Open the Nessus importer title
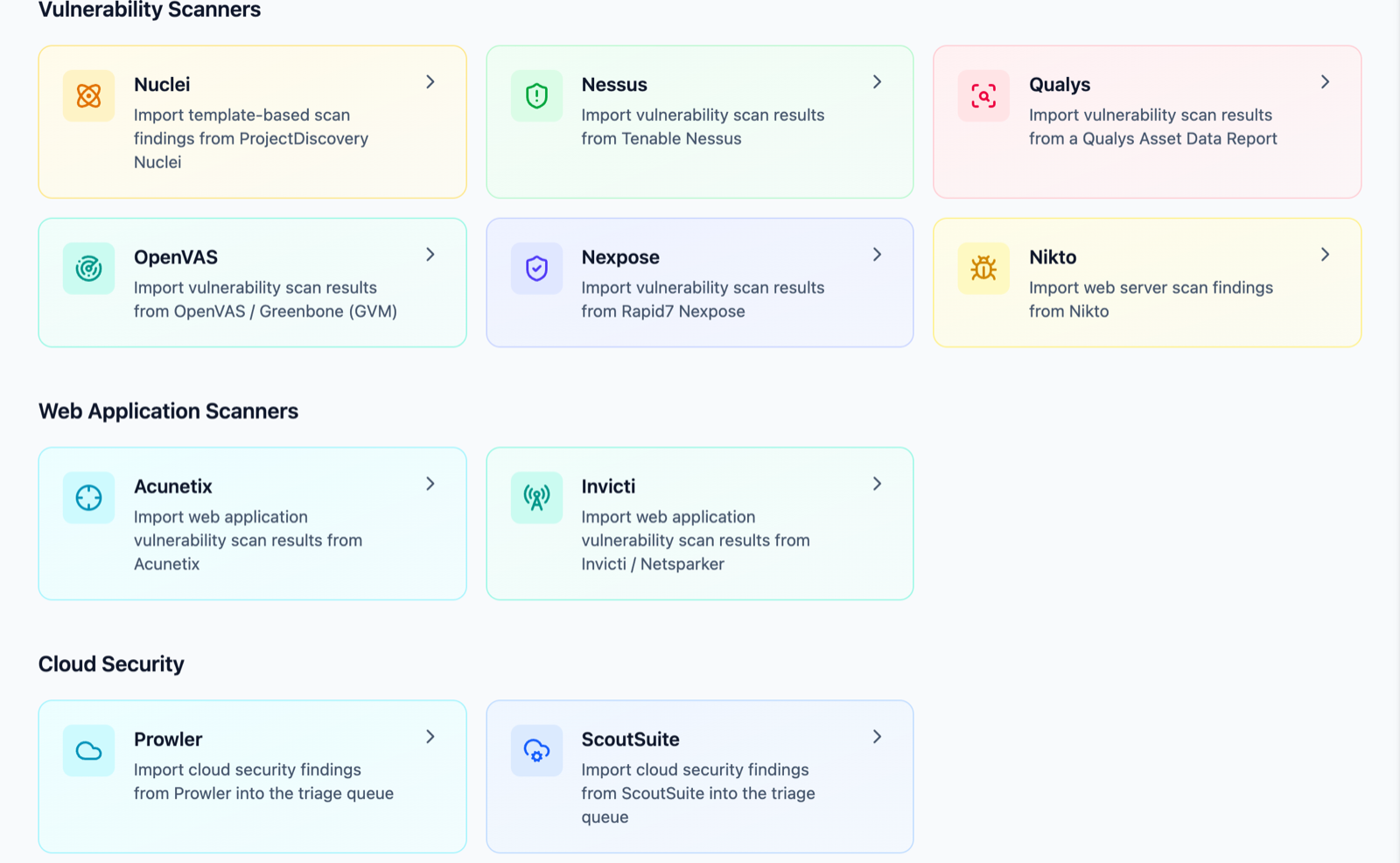 click(x=614, y=84)
